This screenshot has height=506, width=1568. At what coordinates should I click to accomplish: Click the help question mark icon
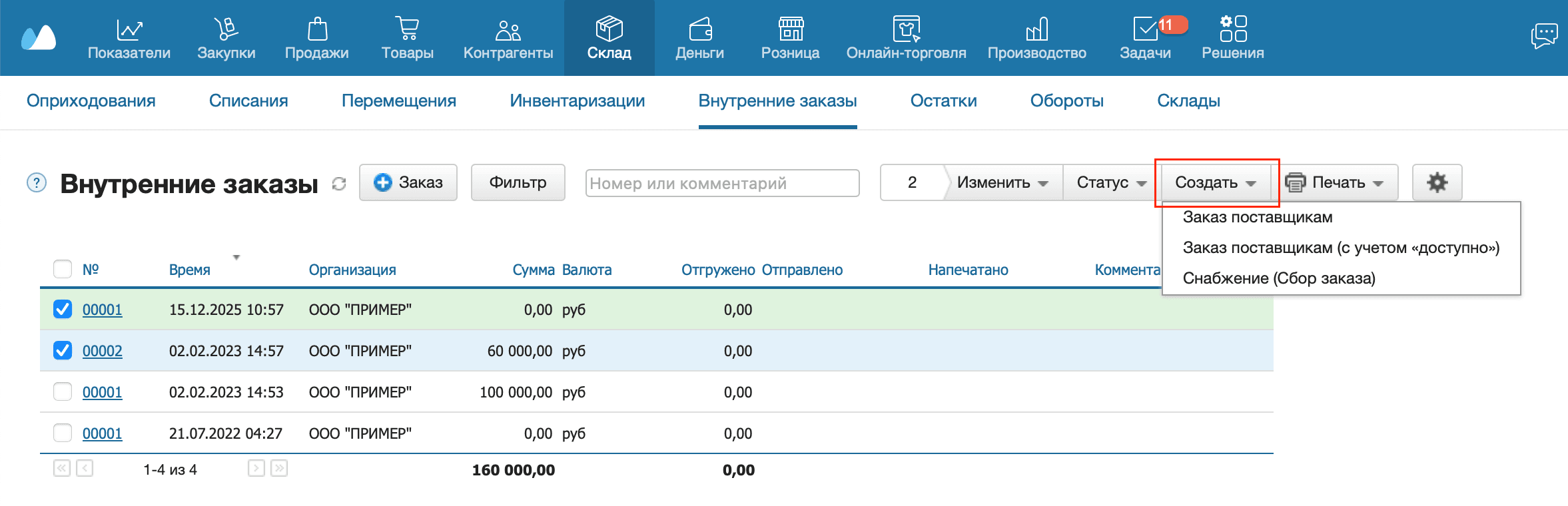click(37, 182)
